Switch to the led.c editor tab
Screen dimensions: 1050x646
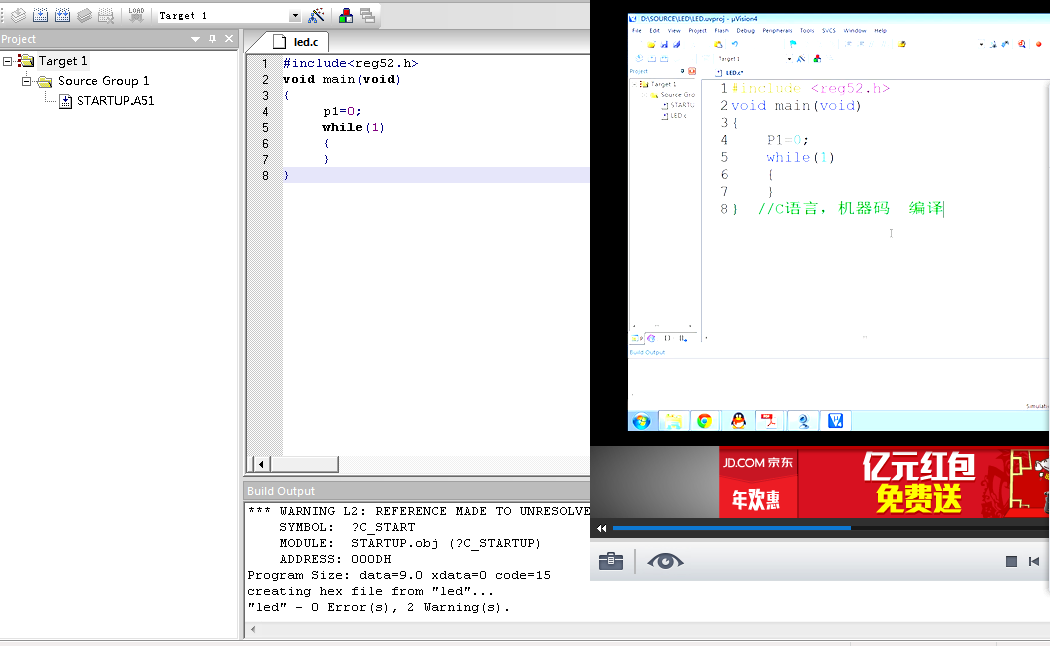tap(299, 42)
